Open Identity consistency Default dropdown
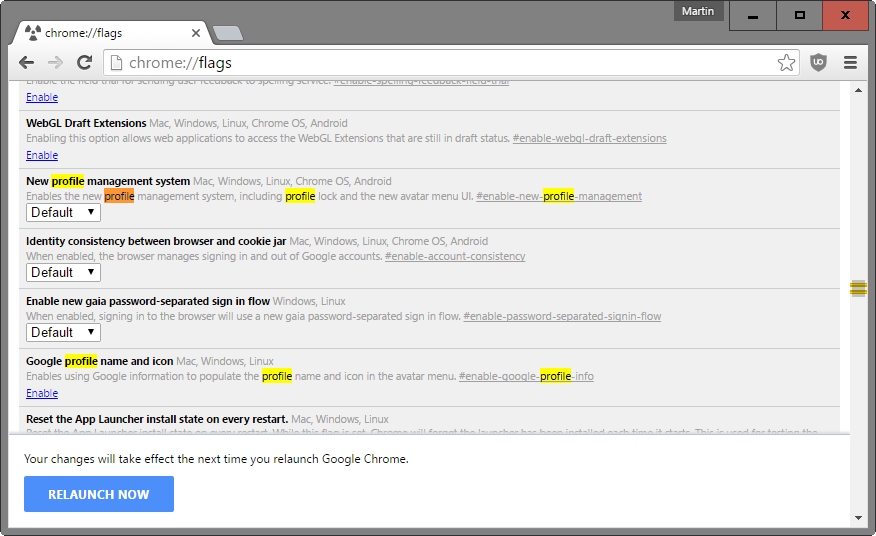Screen dimensions: 876x536 63,272
